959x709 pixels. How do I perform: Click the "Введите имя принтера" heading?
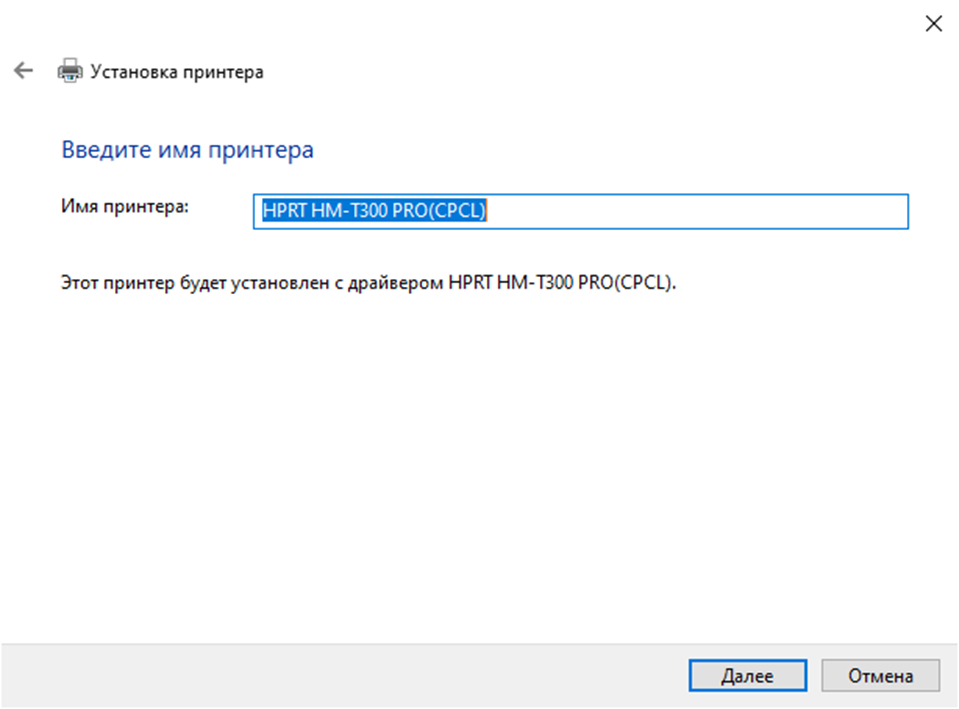pos(187,150)
